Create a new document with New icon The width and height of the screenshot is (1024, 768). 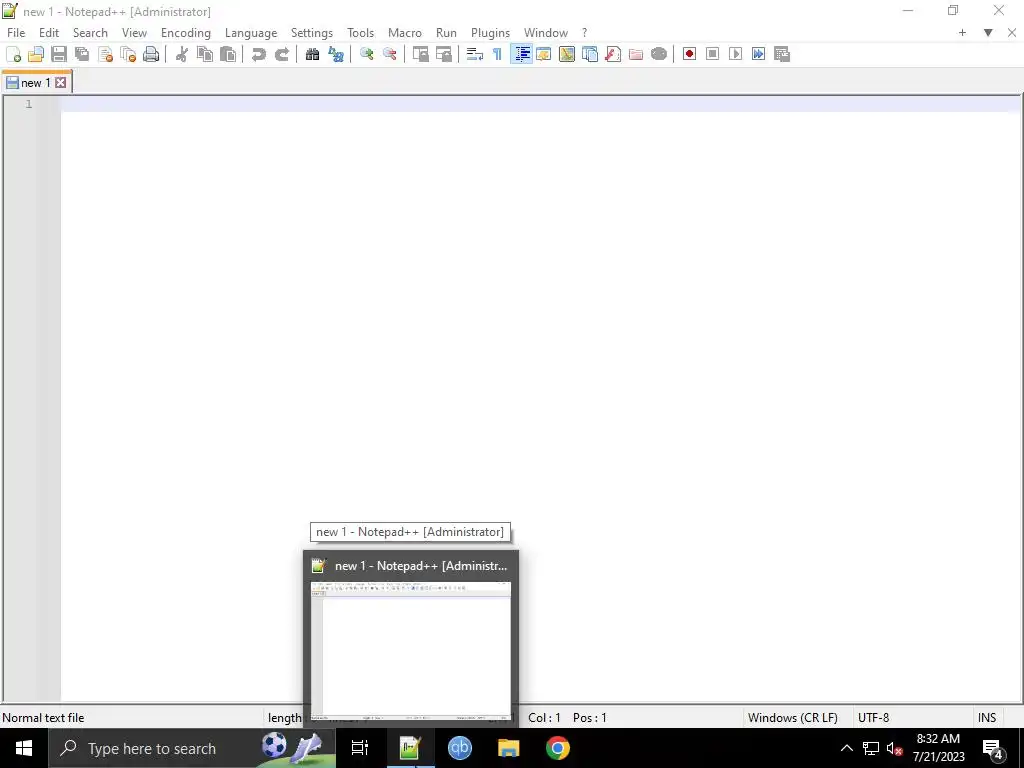click(13, 54)
